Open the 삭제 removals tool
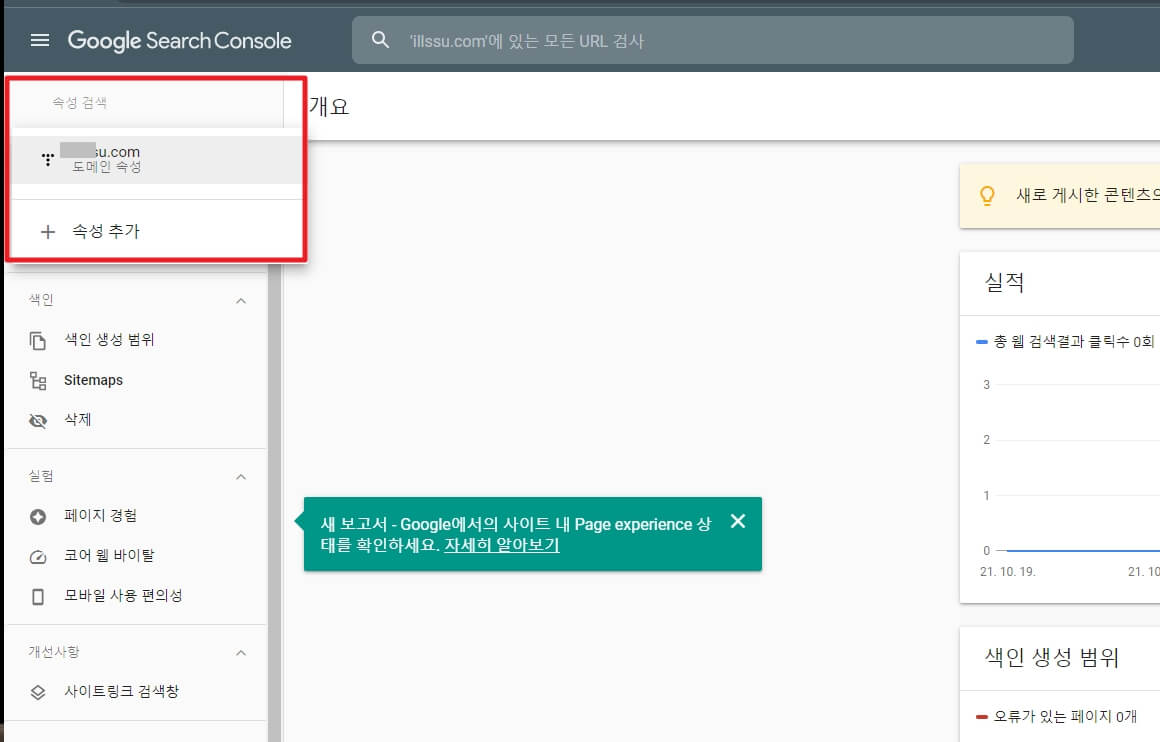Viewport: 1160px width, 742px height. (x=78, y=420)
